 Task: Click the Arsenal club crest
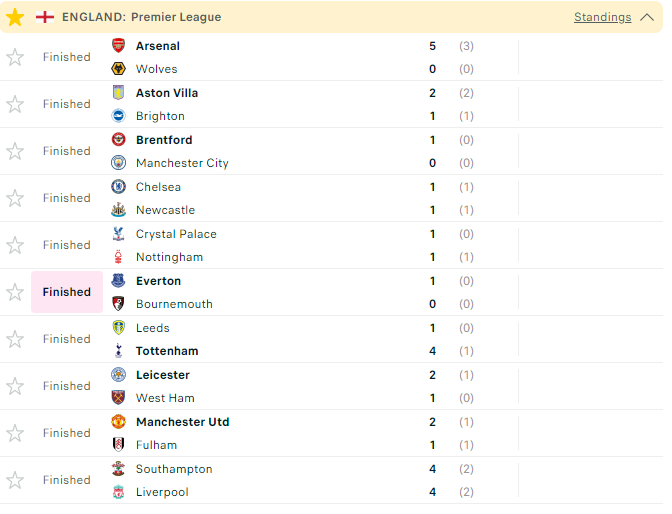(x=118, y=45)
